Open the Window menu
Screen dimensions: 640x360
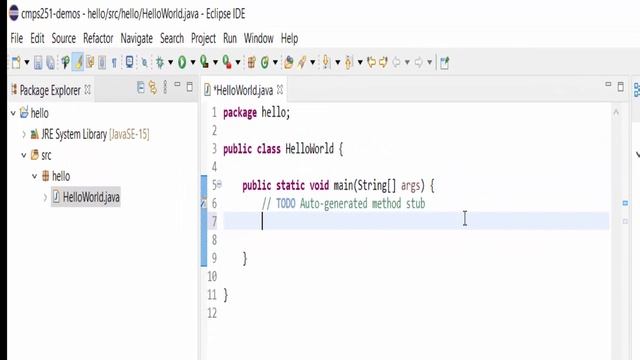pos(259,38)
